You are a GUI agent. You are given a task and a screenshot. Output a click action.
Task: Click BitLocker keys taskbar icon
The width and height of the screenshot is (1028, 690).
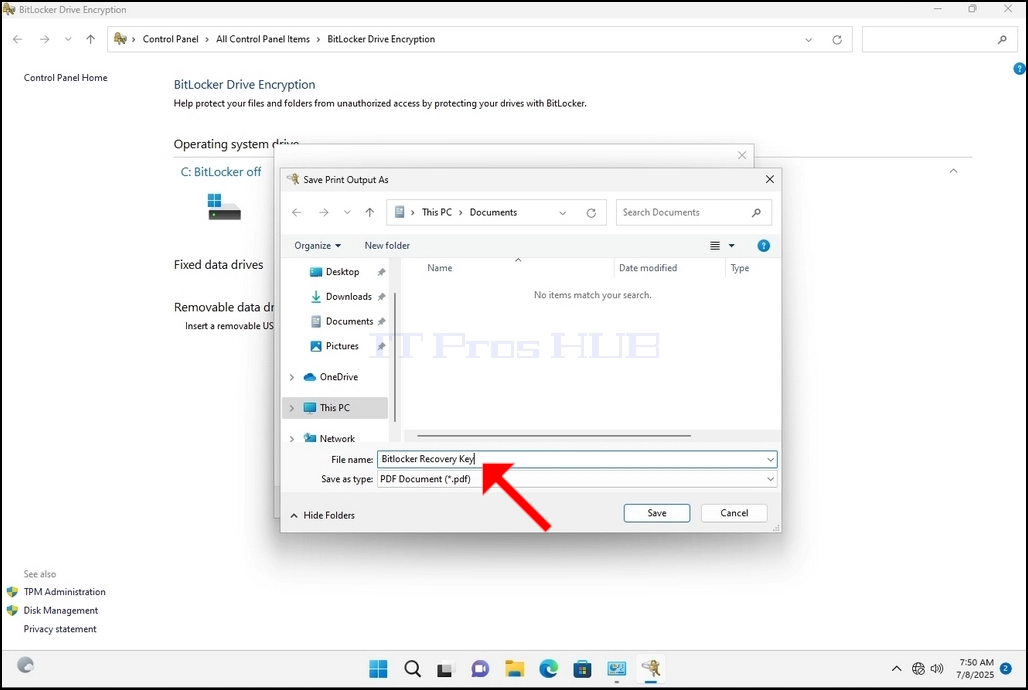coord(650,669)
